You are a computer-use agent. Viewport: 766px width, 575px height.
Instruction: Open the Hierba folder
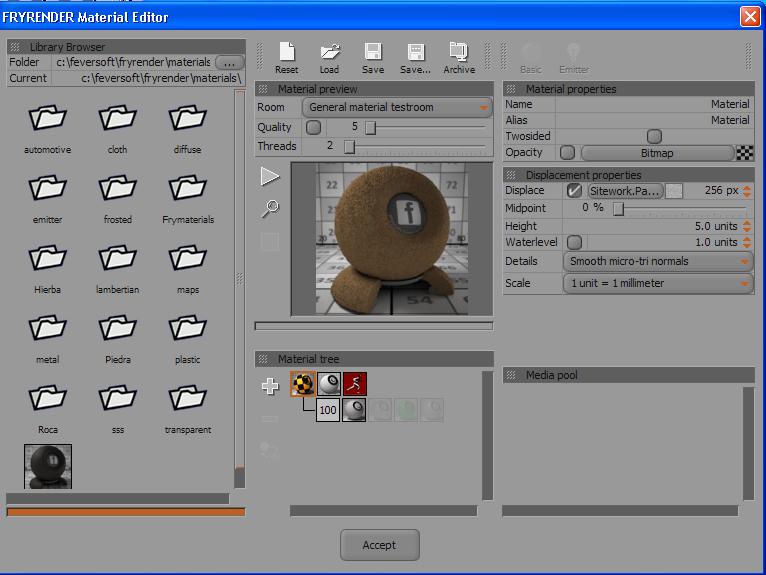click(47, 268)
